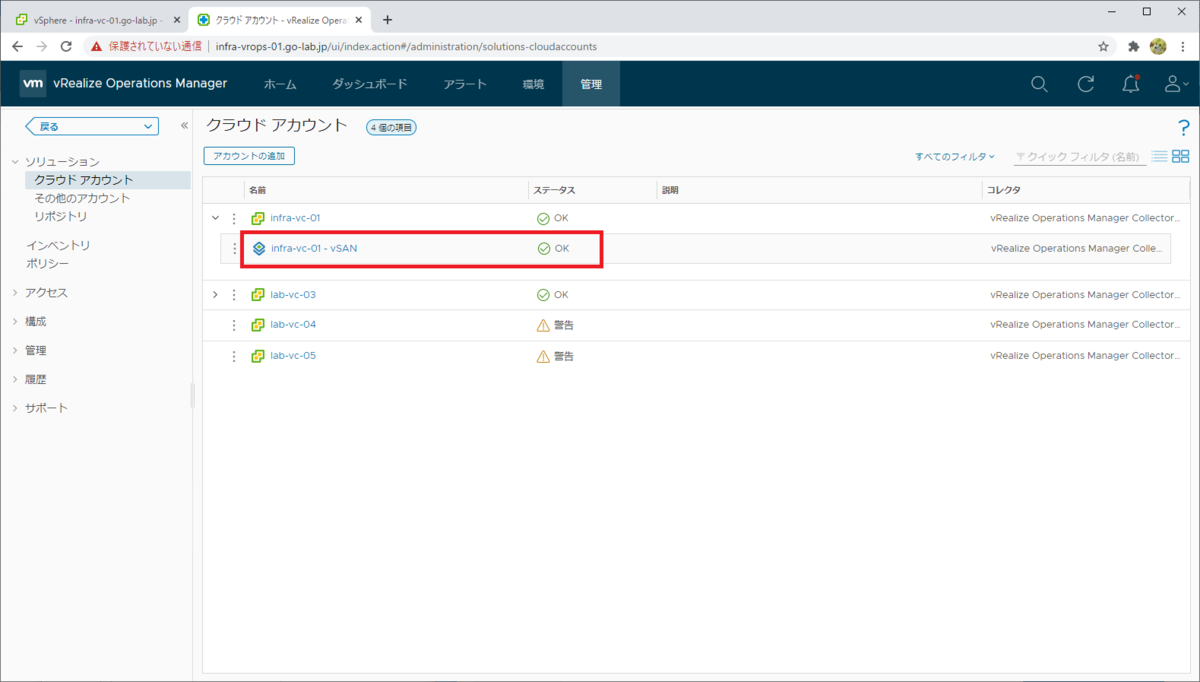Image resolution: width=1200 pixels, height=682 pixels.
Task: Click warning status icon for lab-vc-04
Action: click(x=543, y=325)
